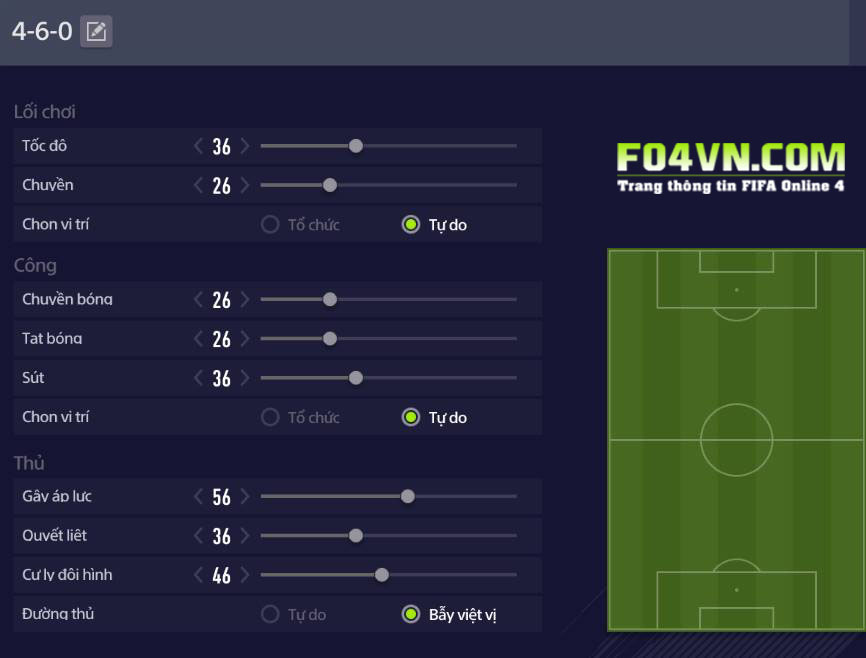Decrease Gây áp lực value with left arrow

click(x=198, y=496)
